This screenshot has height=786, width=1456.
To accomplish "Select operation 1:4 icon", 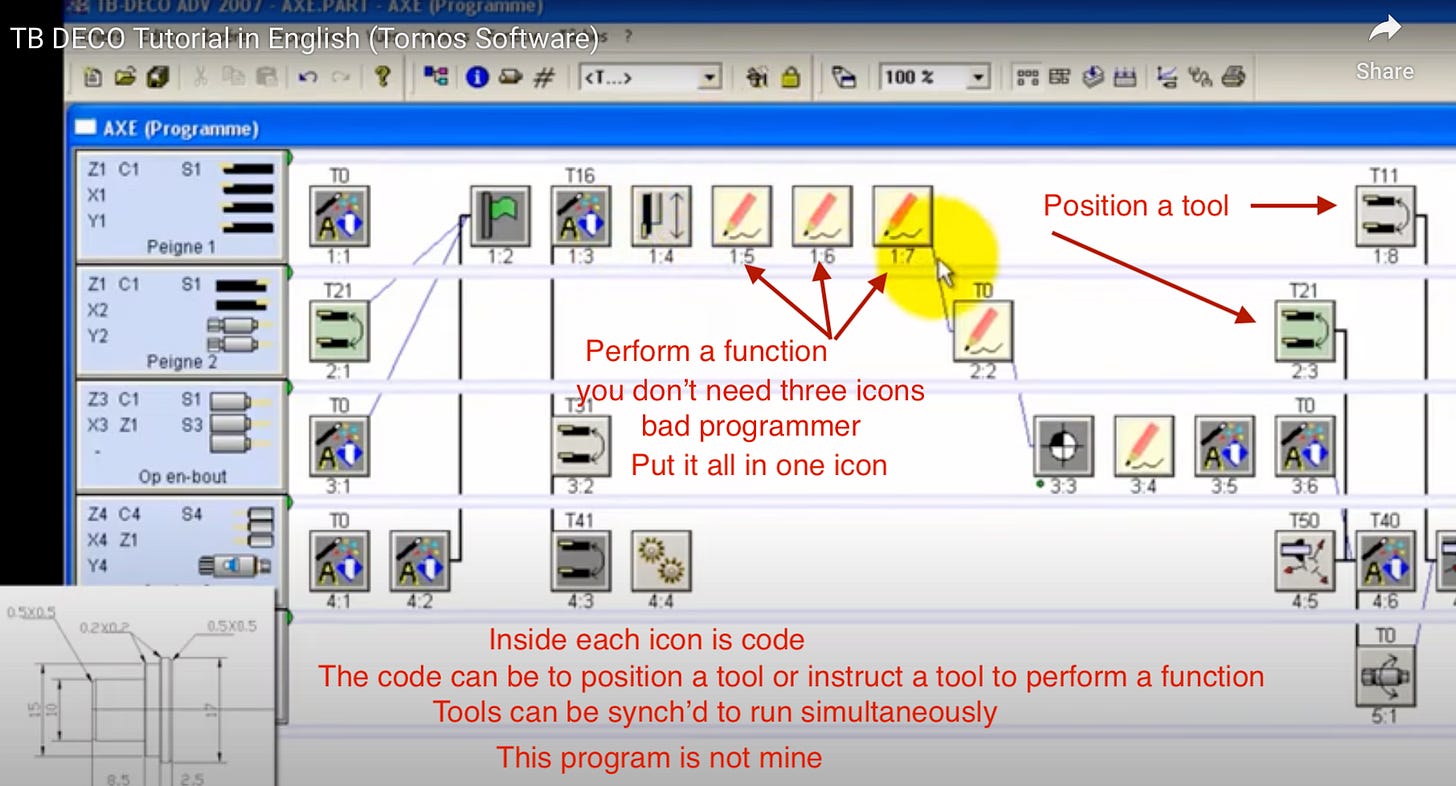I will point(662,216).
